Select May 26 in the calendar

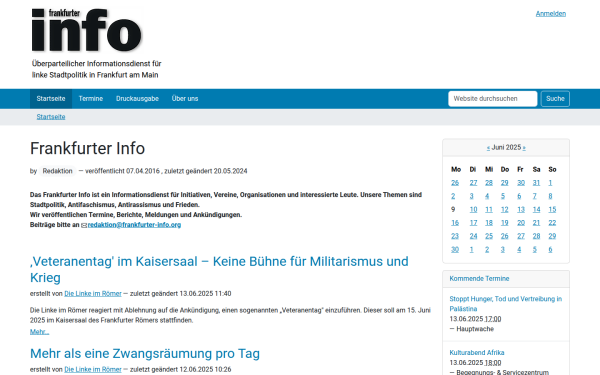[455, 183]
